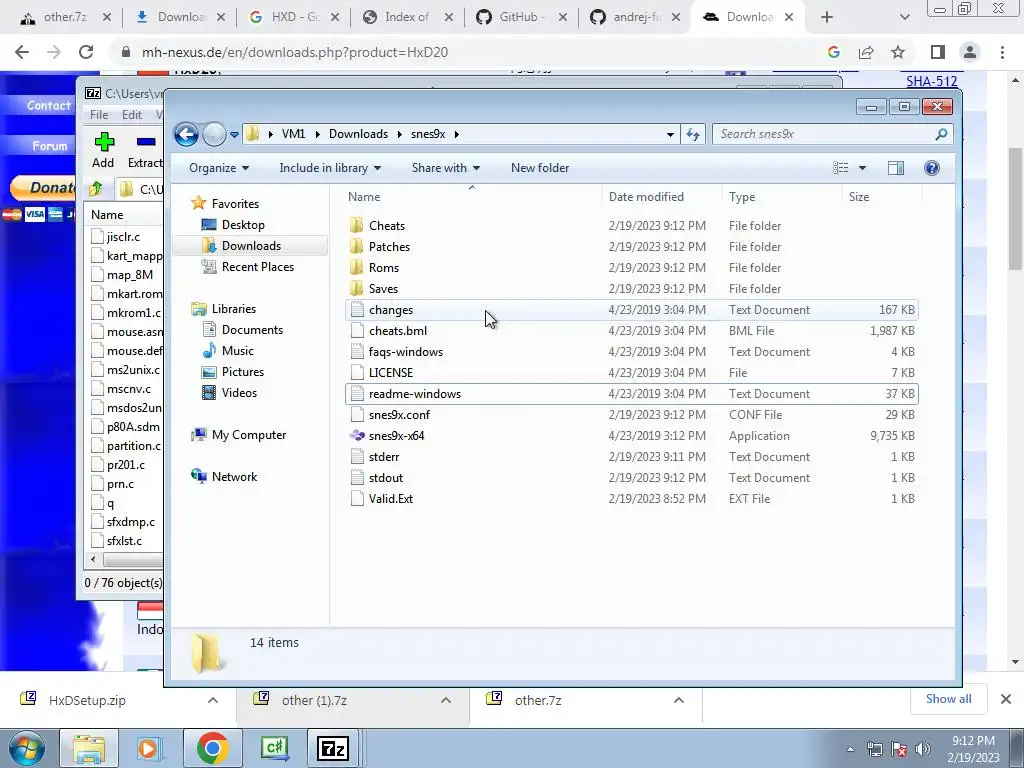Click the search magnifier icon in Explorer
This screenshot has height=768, width=1024.
(x=941, y=134)
